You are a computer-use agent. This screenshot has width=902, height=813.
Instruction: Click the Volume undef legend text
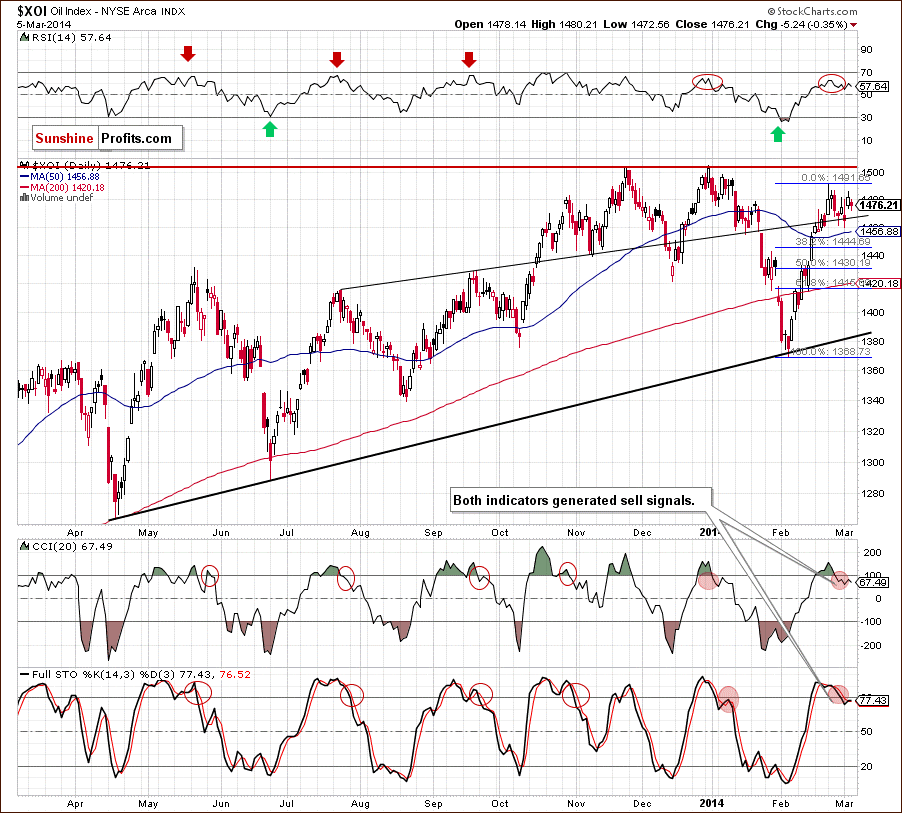pyautogui.click(x=62, y=197)
